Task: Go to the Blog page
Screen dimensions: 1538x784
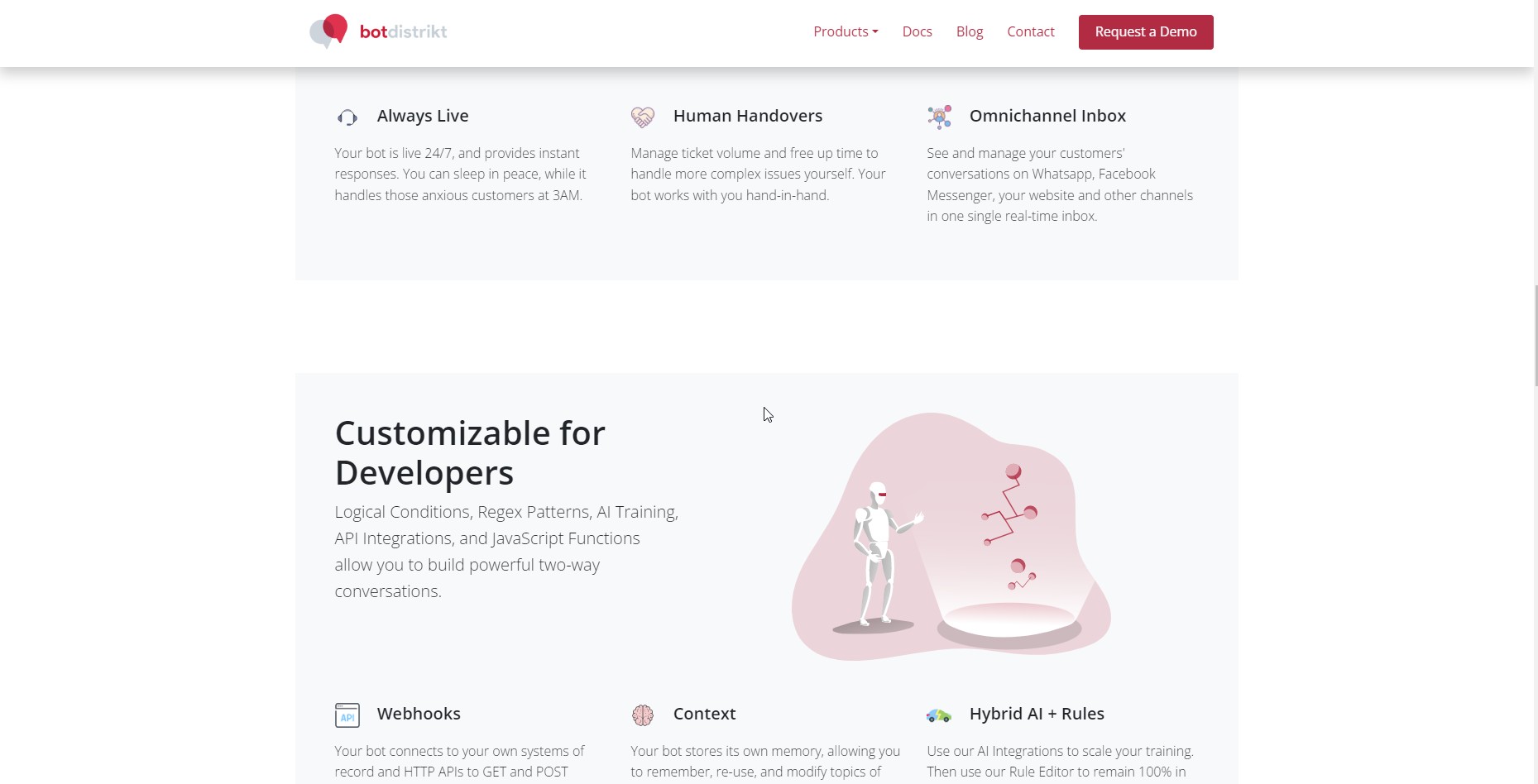Action: (x=969, y=31)
